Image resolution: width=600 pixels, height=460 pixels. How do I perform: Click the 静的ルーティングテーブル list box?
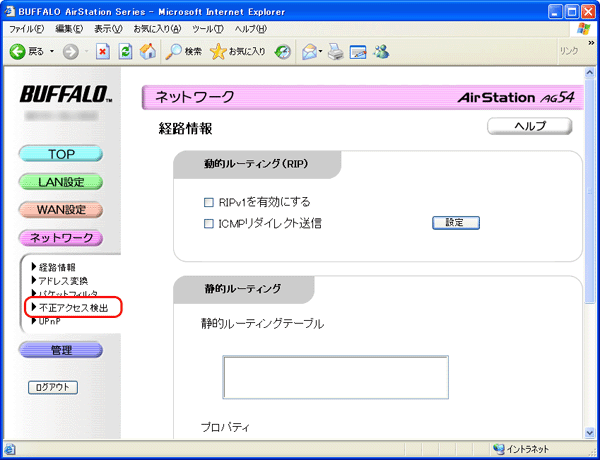click(x=335, y=377)
